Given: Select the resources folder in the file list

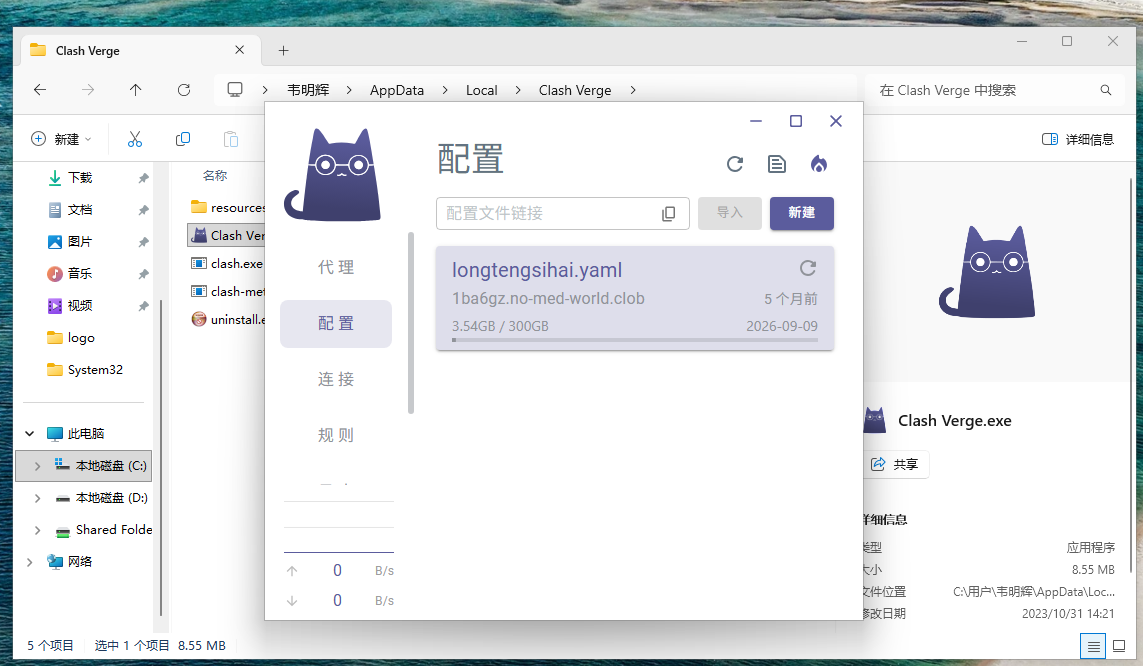Looking at the screenshot, I should 227,208.
